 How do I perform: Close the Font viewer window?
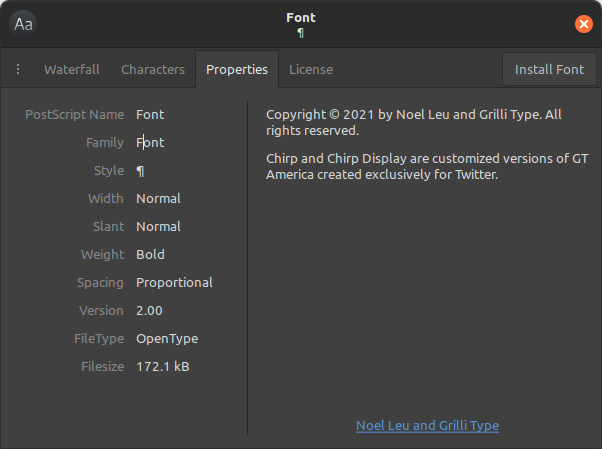[584, 24]
